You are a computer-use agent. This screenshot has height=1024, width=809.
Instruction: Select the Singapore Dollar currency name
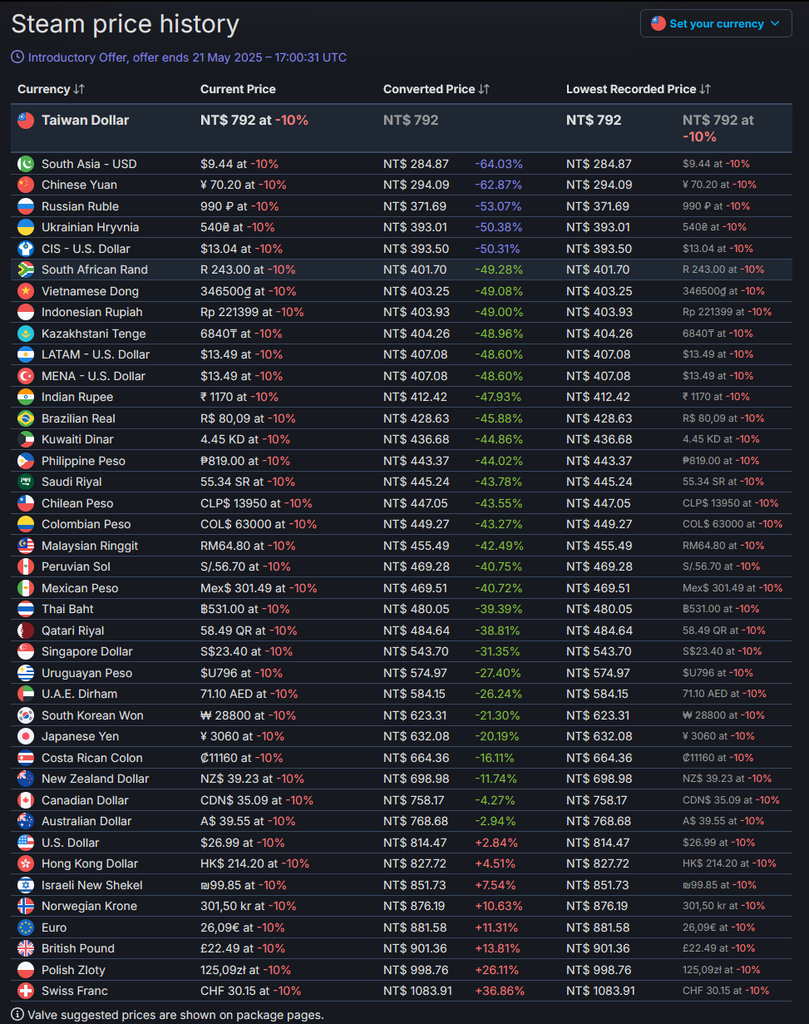click(x=87, y=651)
